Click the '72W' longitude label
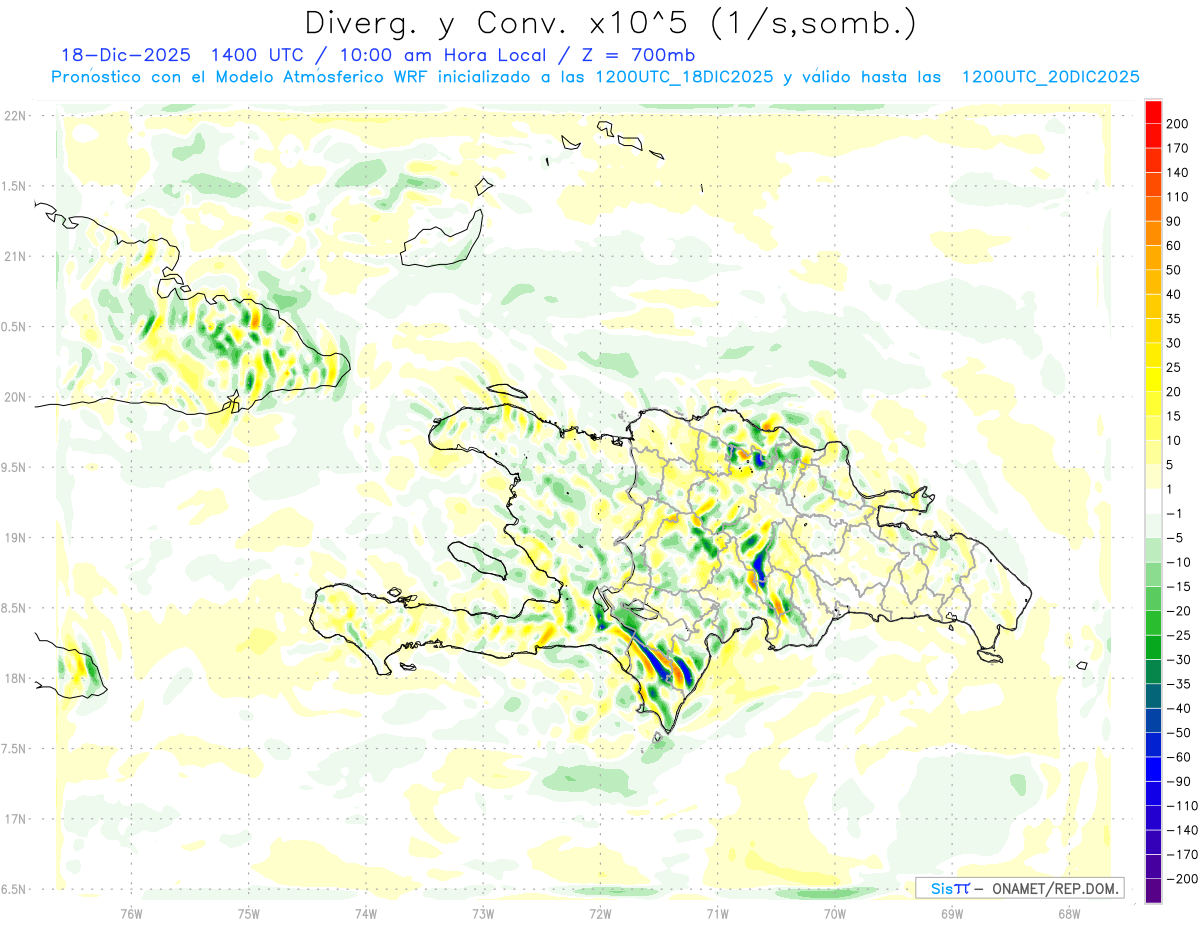Viewport: 1200px width, 927px height. tap(600, 912)
